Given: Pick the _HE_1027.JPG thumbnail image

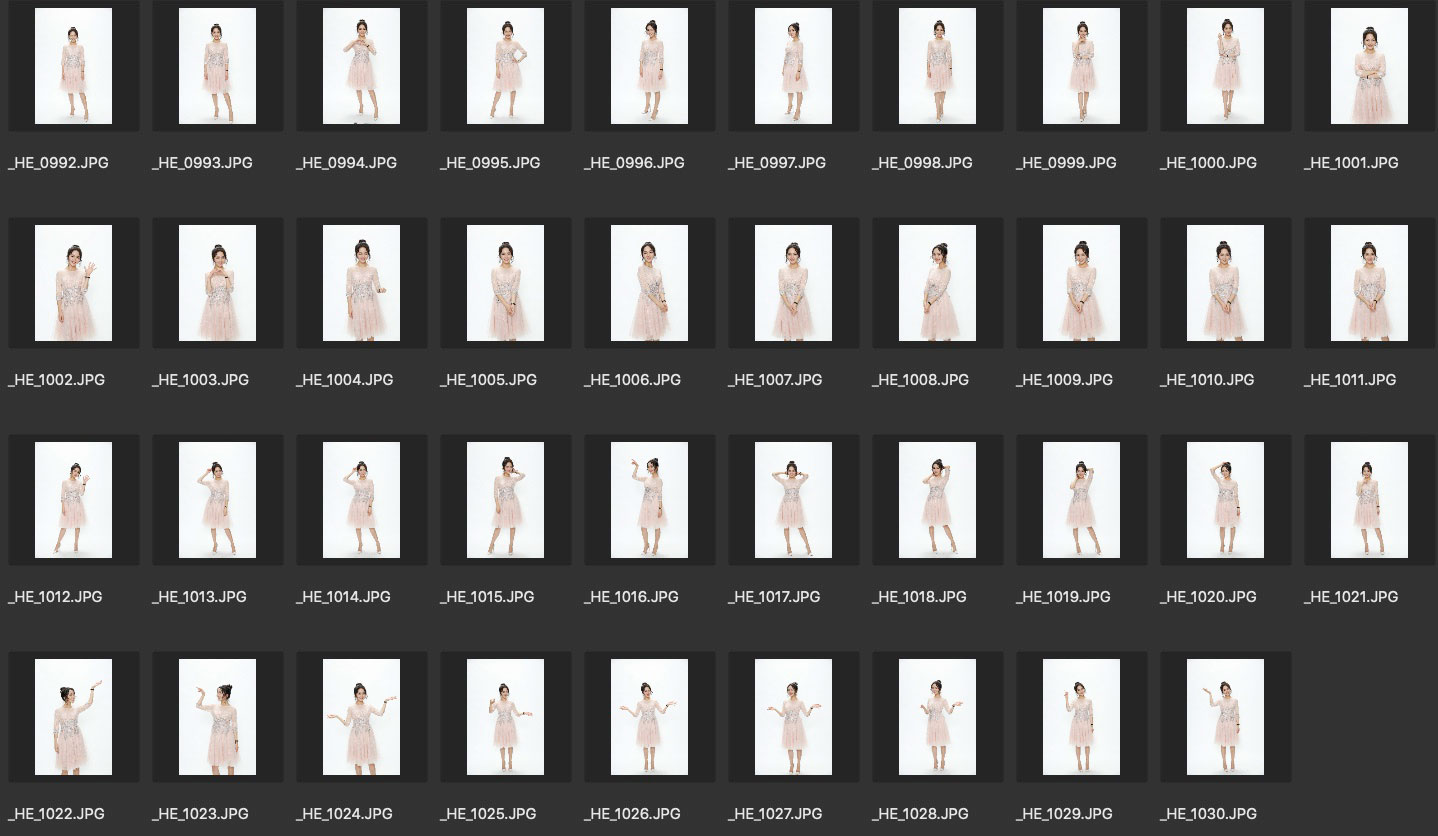Looking at the screenshot, I should [793, 717].
